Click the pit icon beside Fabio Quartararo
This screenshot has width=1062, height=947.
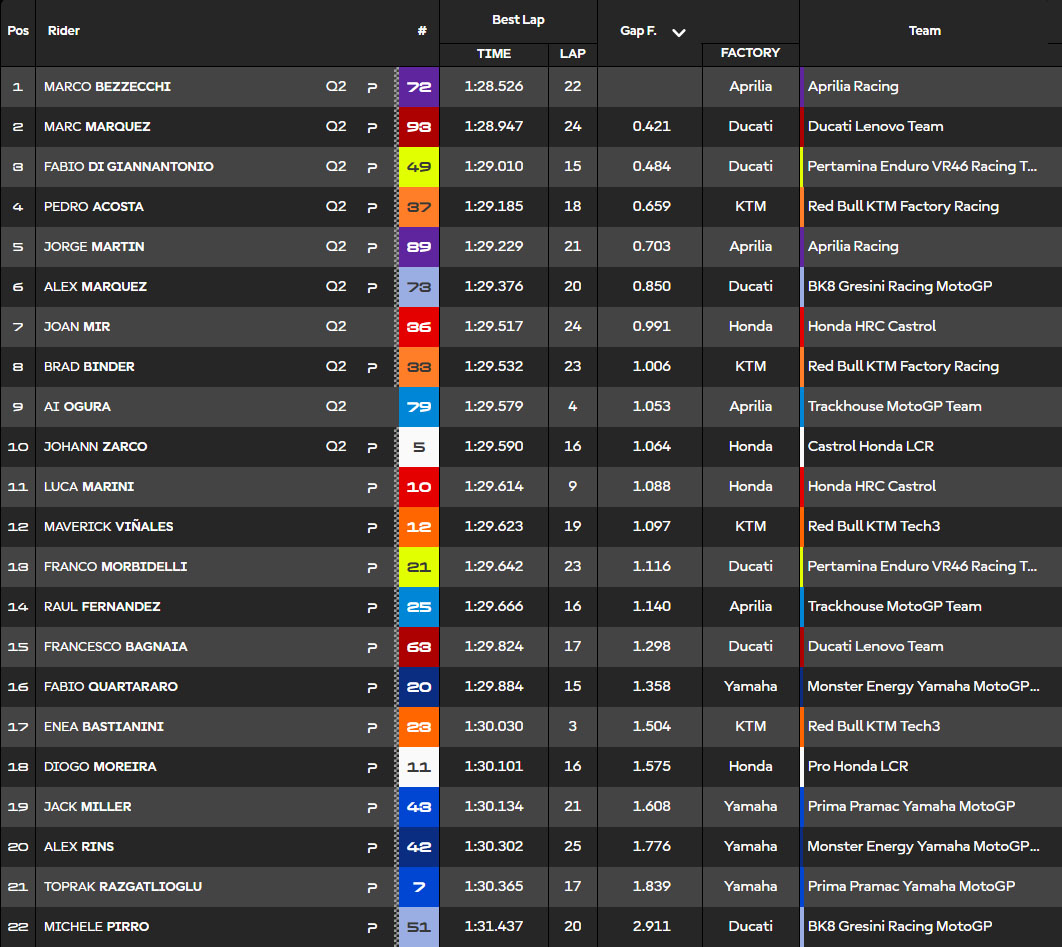click(x=372, y=687)
